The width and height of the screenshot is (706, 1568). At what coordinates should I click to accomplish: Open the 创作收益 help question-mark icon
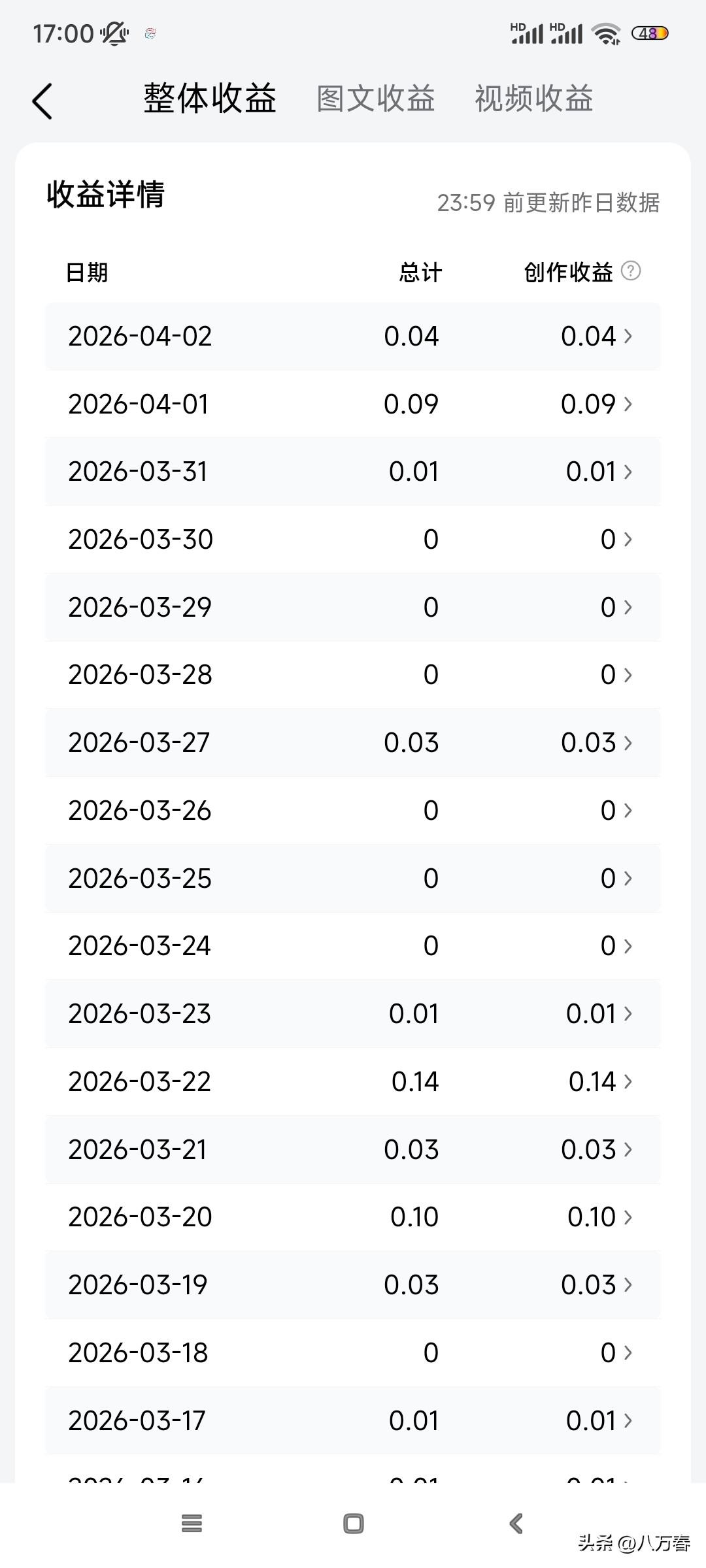tap(630, 270)
